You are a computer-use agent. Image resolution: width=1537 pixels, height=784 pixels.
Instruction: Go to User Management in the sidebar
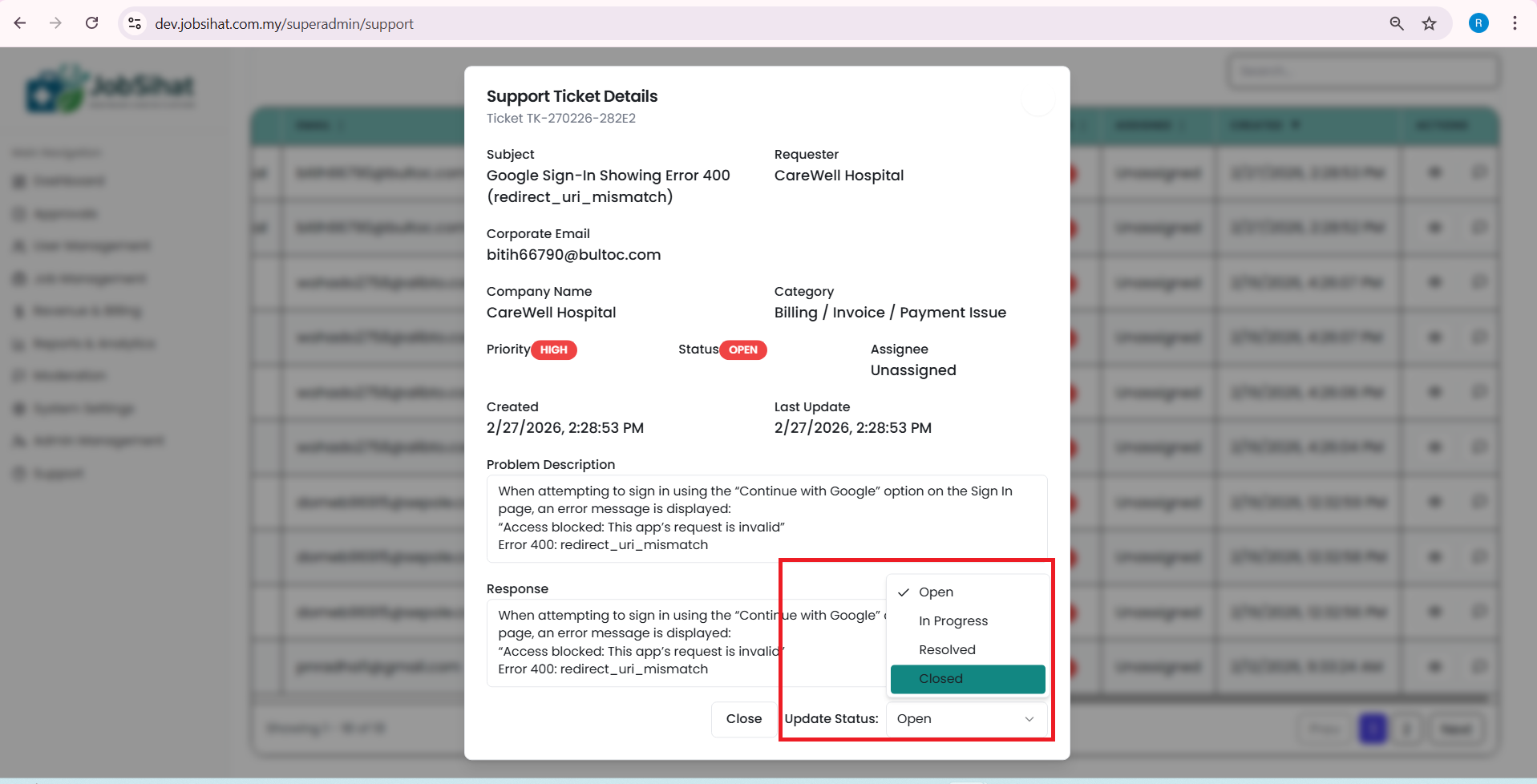[x=91, y=246]
